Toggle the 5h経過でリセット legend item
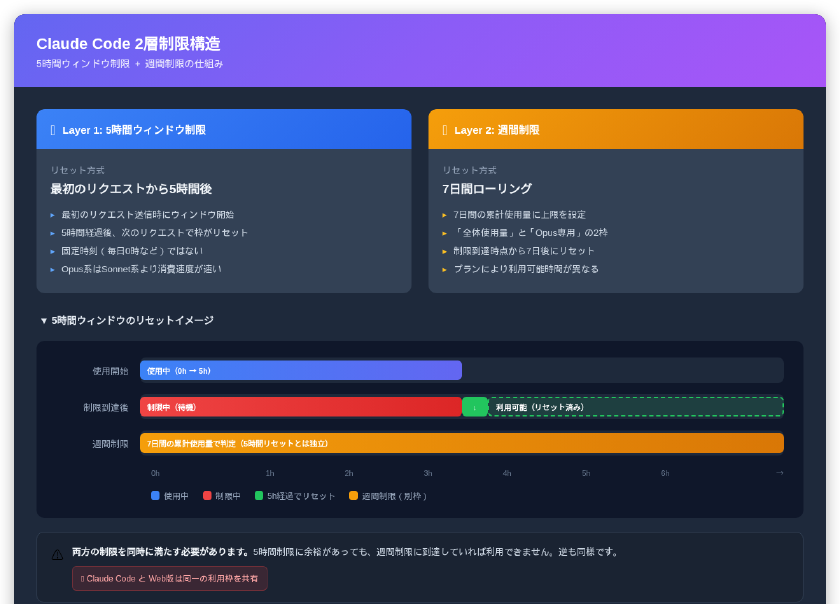Screen dimensions: 840x604 [295, 496]
